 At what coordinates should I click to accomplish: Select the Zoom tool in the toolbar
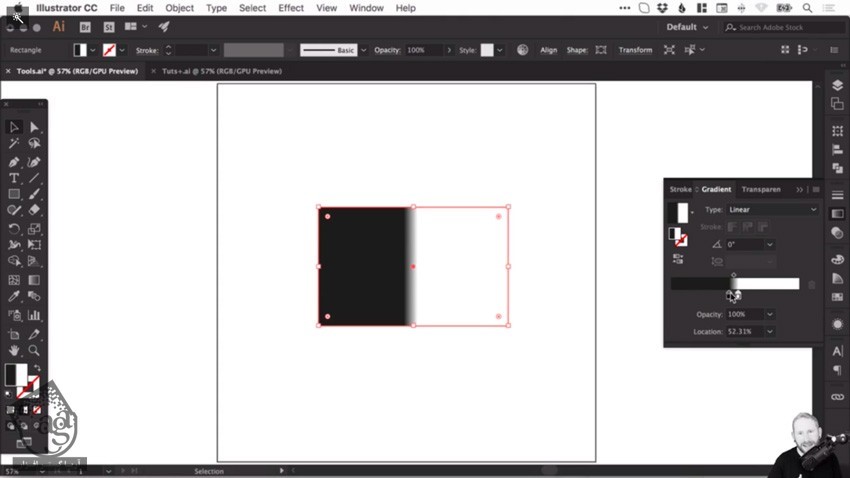tap(34, 350)
